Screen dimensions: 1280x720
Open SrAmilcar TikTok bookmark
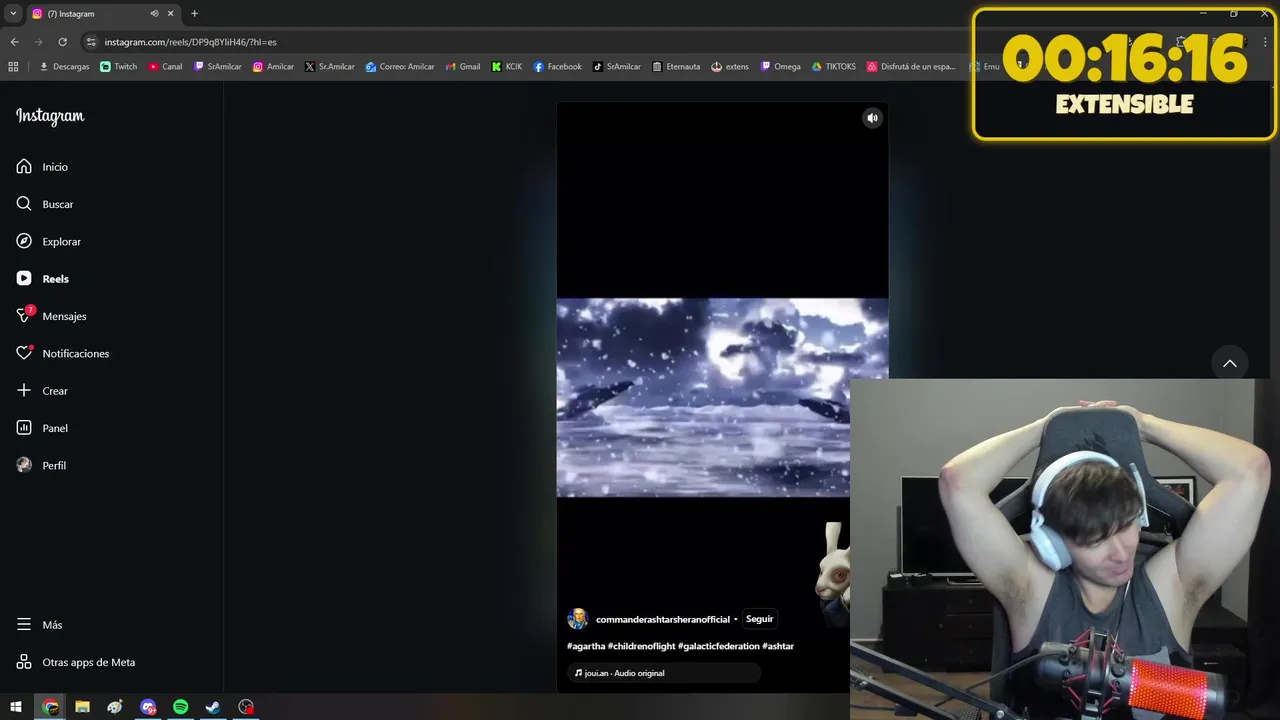click(x=617, y=67)
